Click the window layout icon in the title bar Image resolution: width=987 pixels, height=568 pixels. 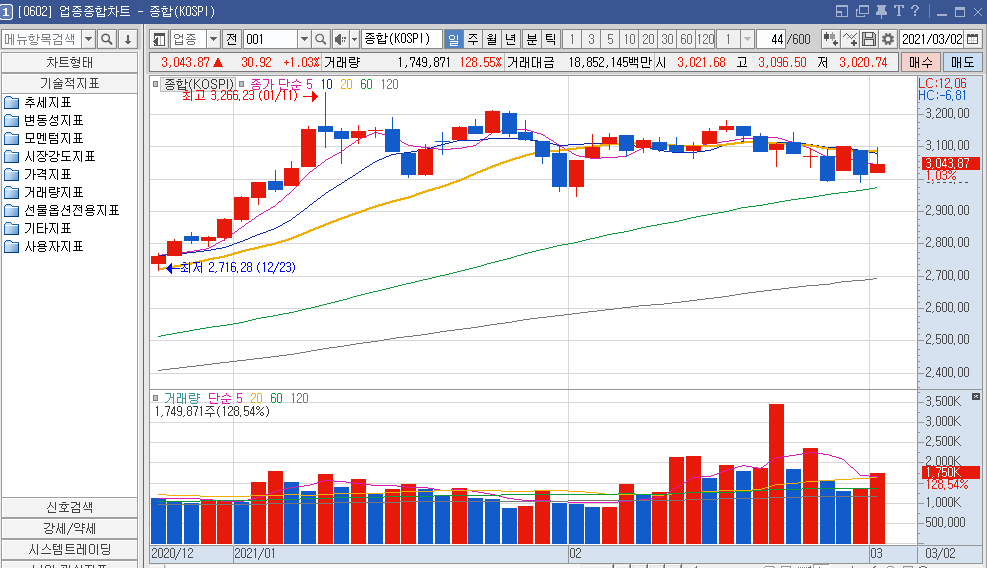click(842, 11)
